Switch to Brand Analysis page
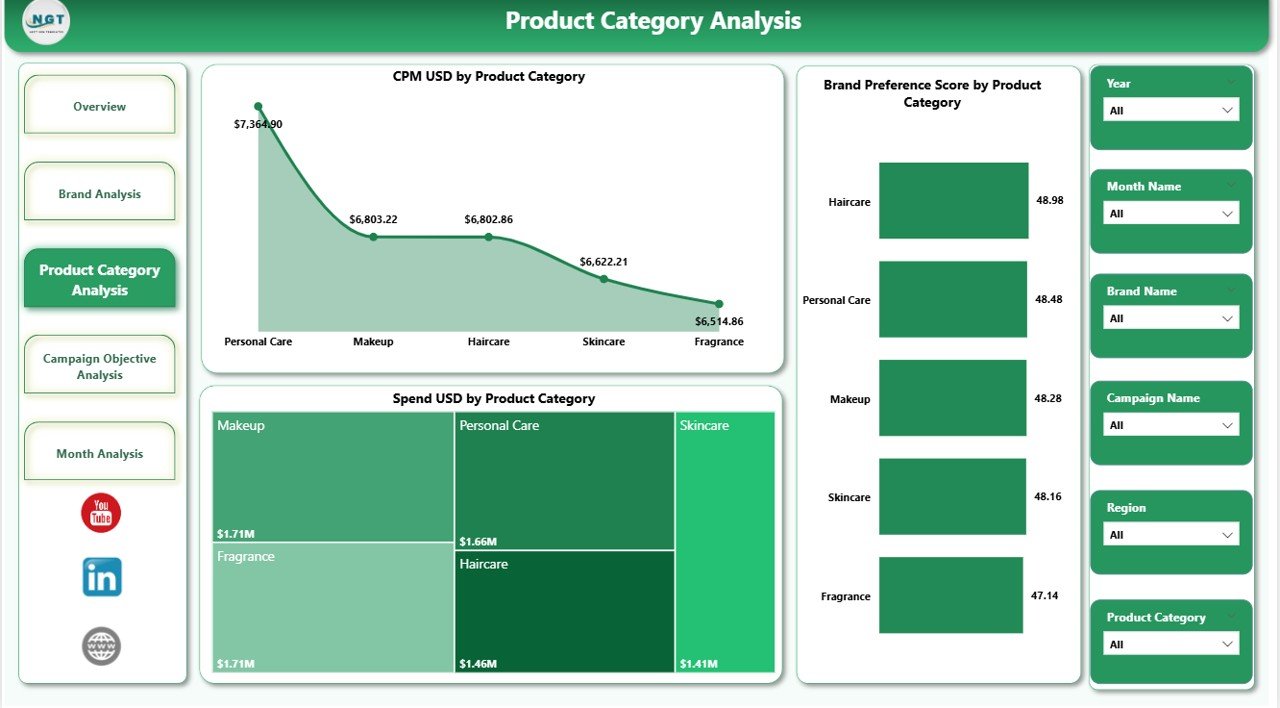This screenshot has height=708, width=1280. pos(100,193)
